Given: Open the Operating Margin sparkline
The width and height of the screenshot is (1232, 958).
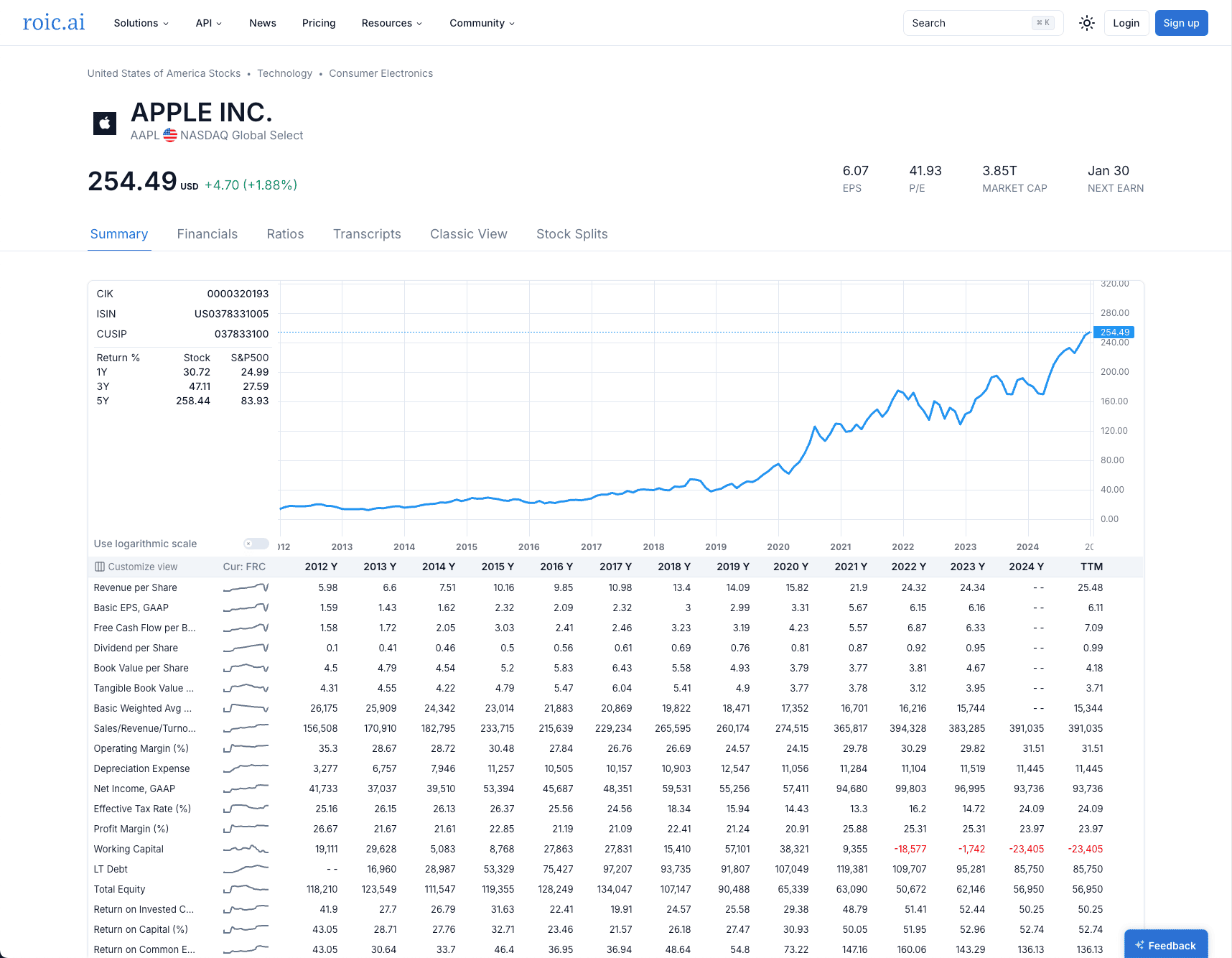Looking at the screenshot, I should point(246,748).
